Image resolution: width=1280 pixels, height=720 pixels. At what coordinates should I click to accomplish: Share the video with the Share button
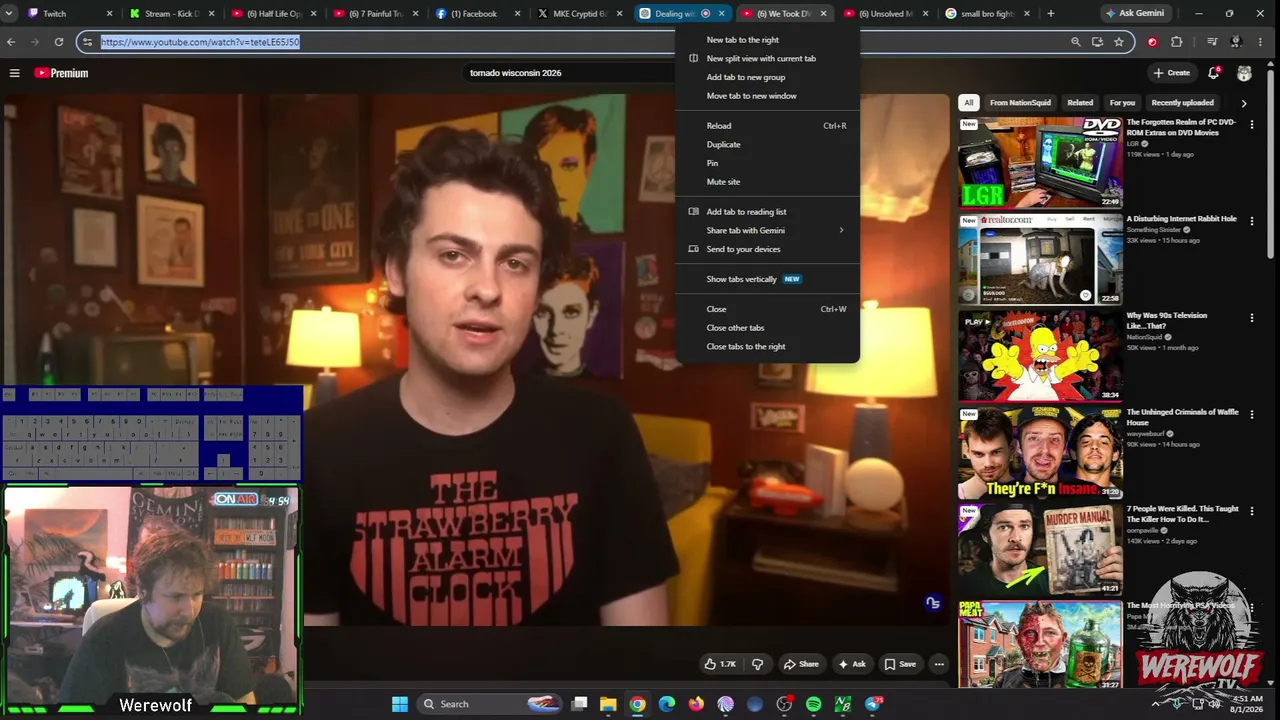[801, 664]
